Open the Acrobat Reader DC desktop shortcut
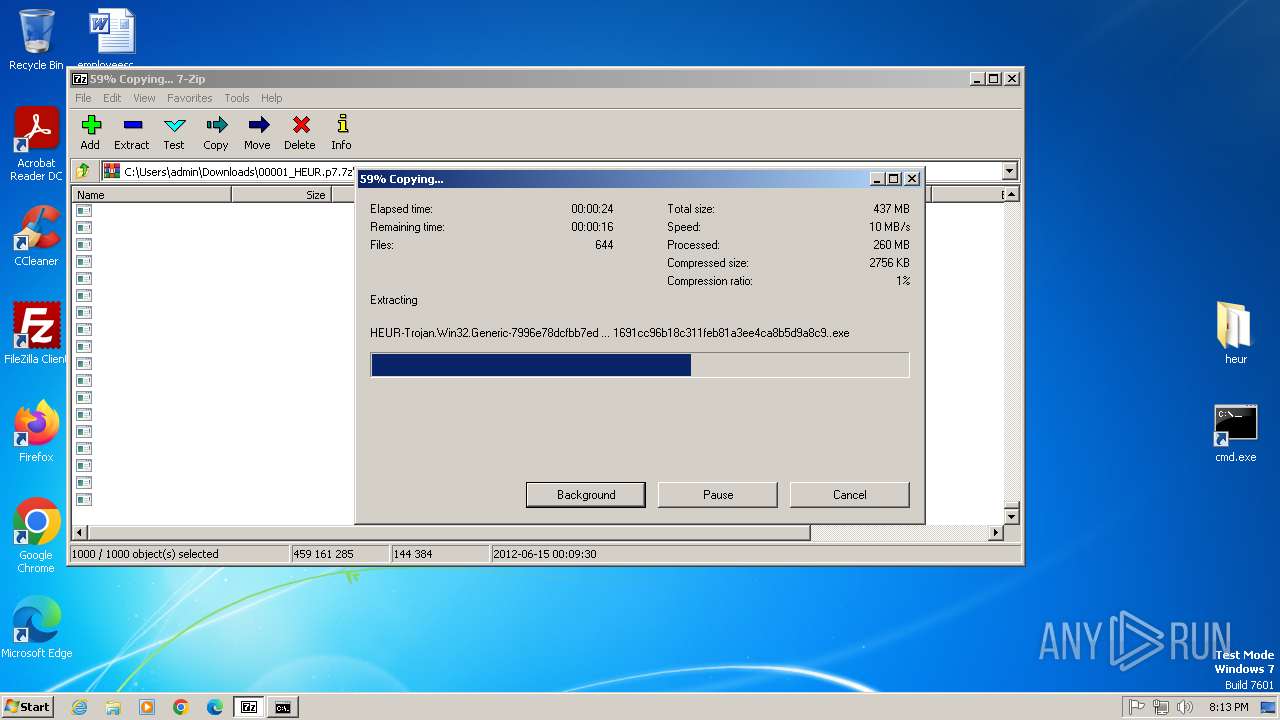Screen dimensions: 1280x720 point(36,144)
